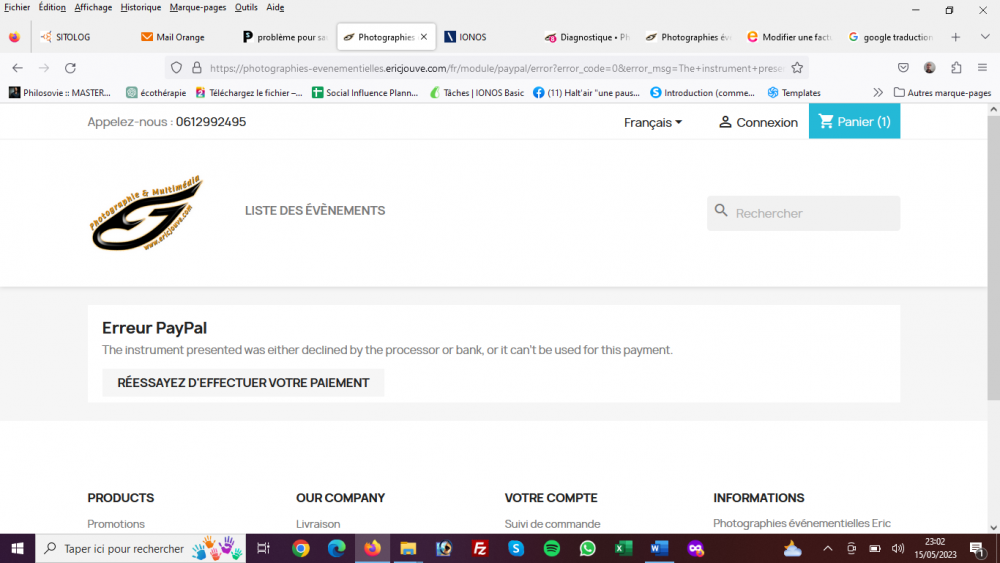Switch to the Diagnostique tab
The width and height of the screenshot is (1000, 563).
pos(587,37)
